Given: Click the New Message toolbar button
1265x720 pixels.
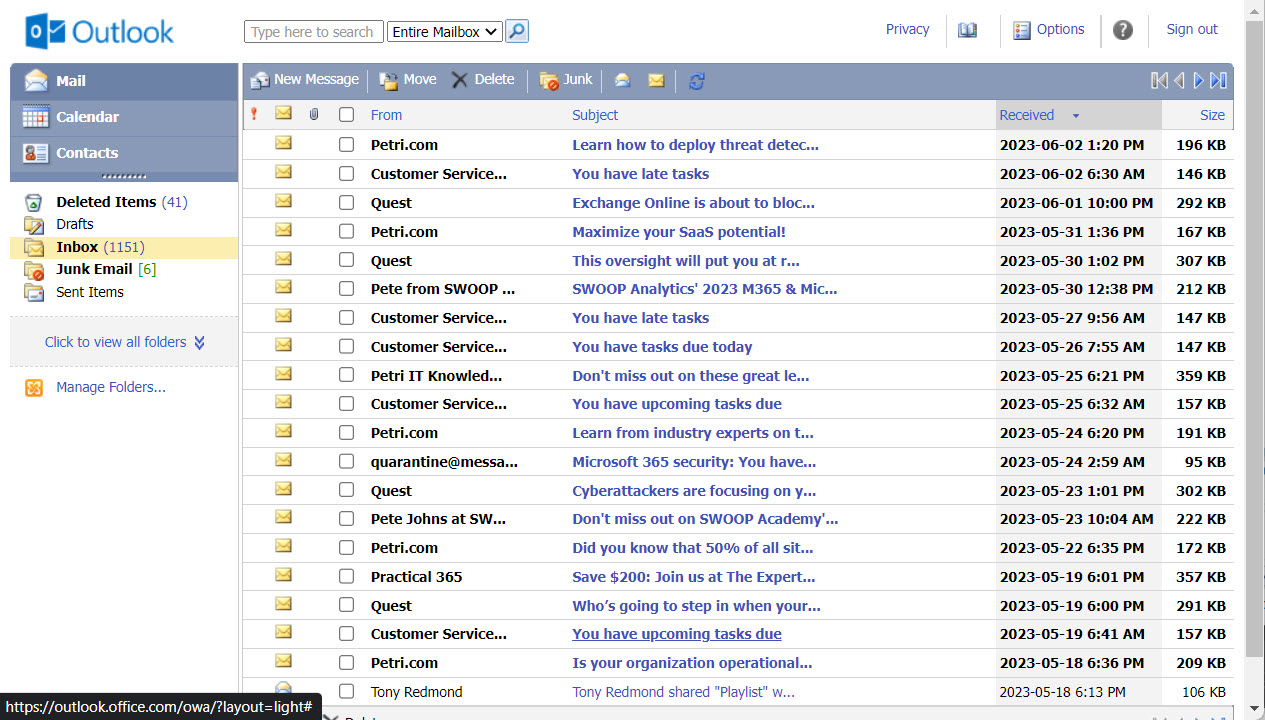Looking at the screenshot, I should (x=304, y=80).
